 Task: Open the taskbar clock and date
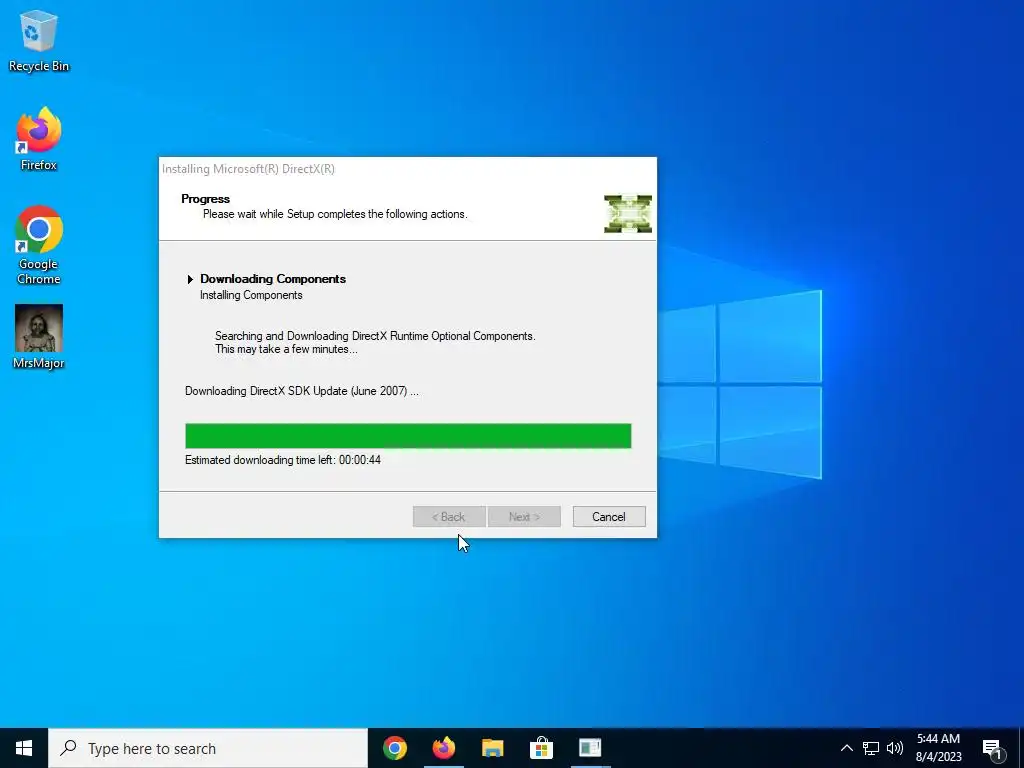pos(938,748)
